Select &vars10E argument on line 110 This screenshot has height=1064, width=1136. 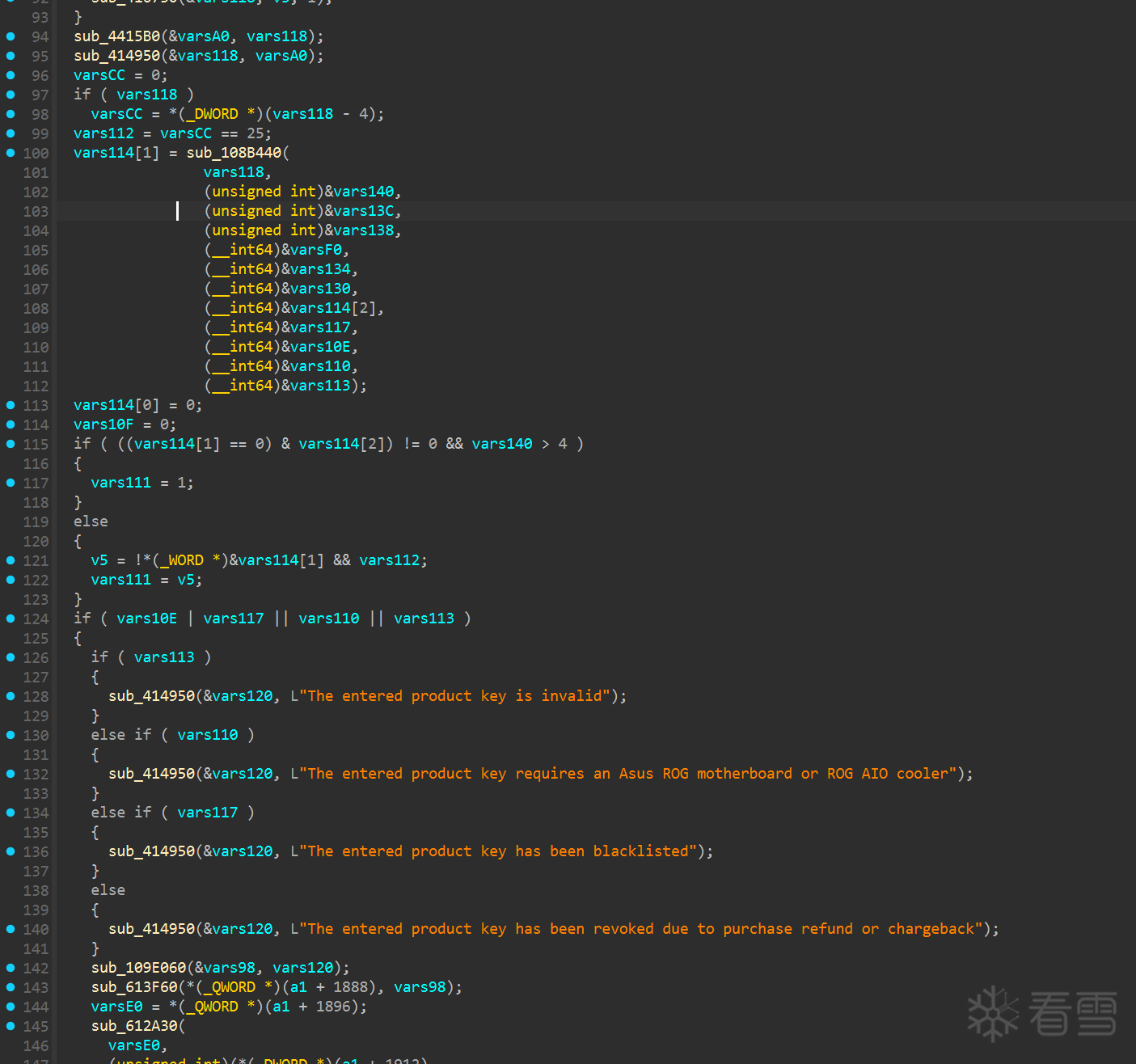click(316, 347)
